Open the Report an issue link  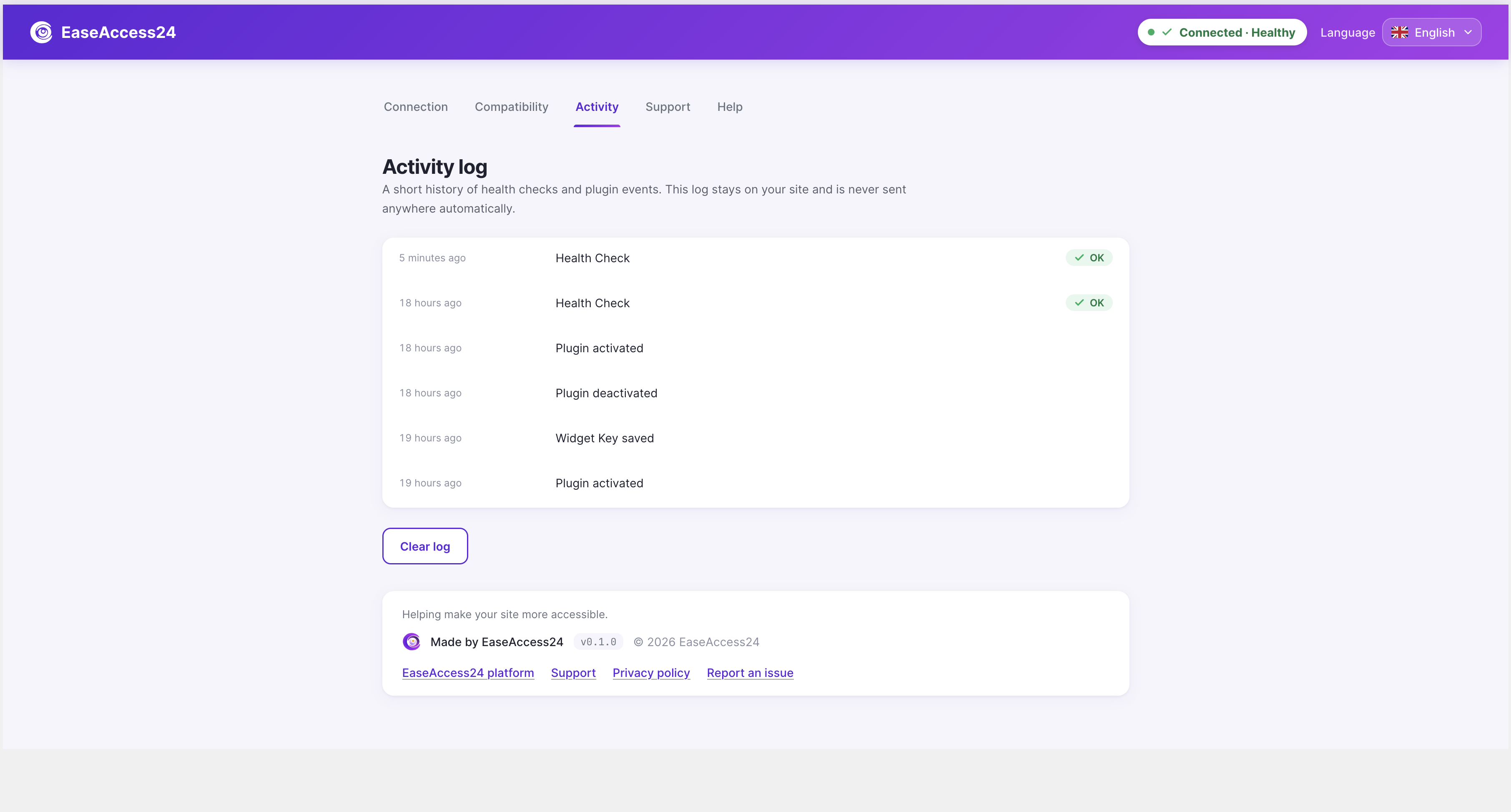point(750,673)
